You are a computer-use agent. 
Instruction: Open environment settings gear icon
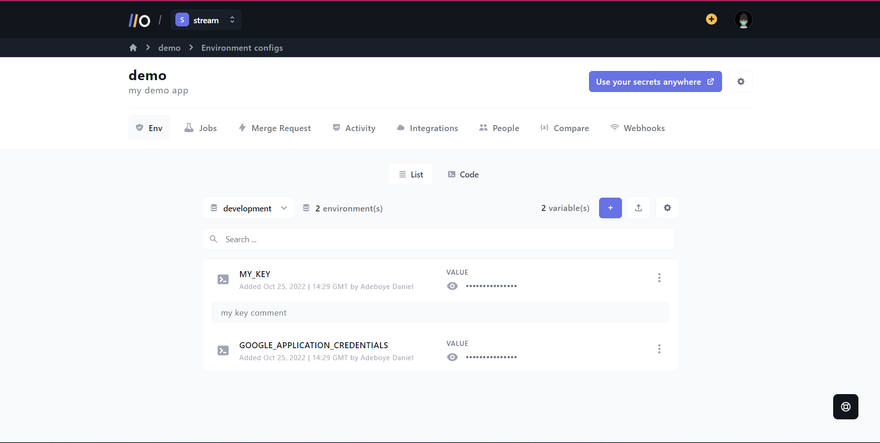tap(668, 208)
